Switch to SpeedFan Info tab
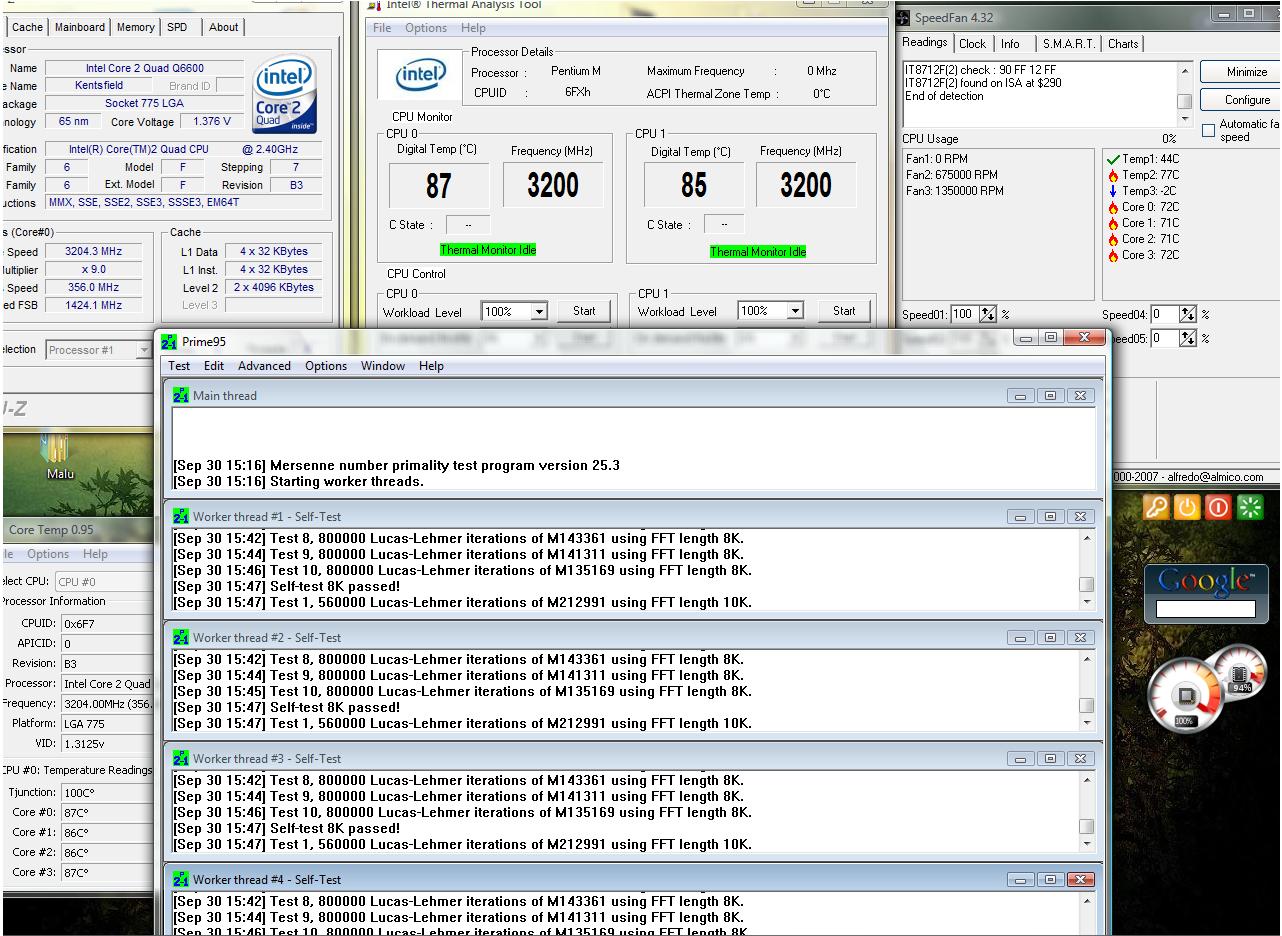Image resolution: width=1282 pixels, height=936 pixels. [1010, 44]
